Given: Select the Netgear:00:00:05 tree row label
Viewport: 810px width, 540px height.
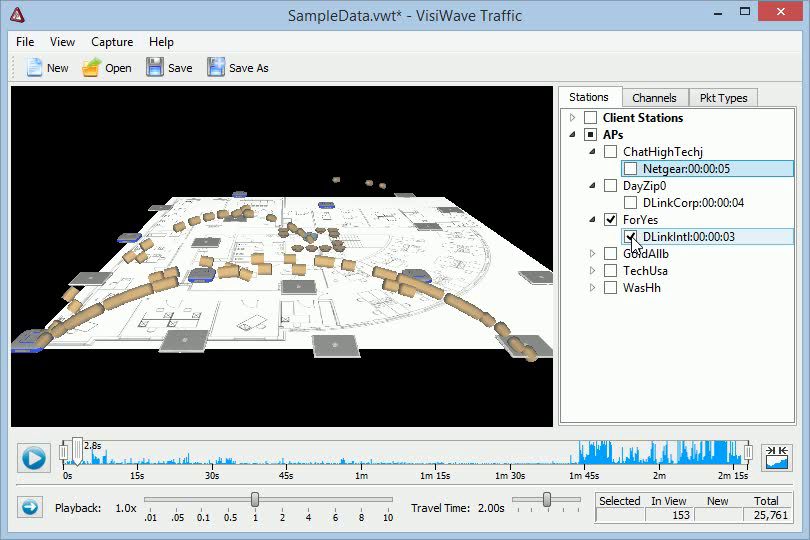Looking at the screenshot, I should point(686,169).
